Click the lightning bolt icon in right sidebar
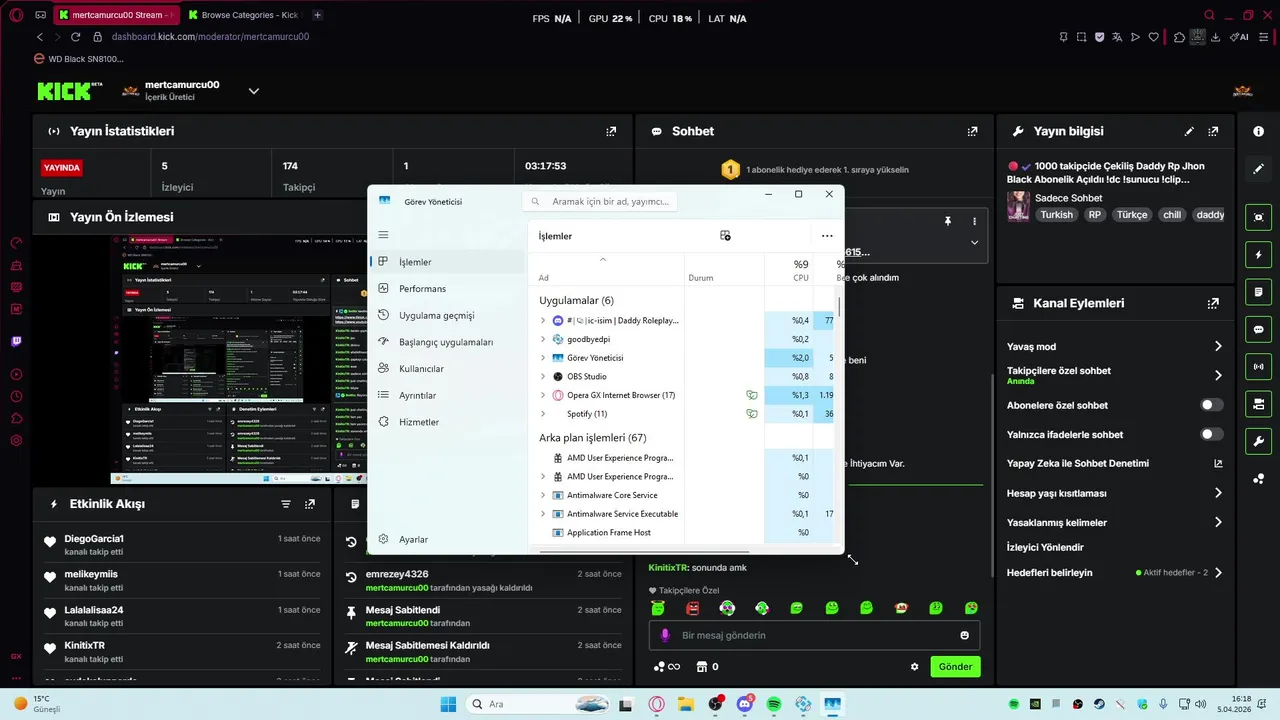1280x720 pixels. 1258,255
